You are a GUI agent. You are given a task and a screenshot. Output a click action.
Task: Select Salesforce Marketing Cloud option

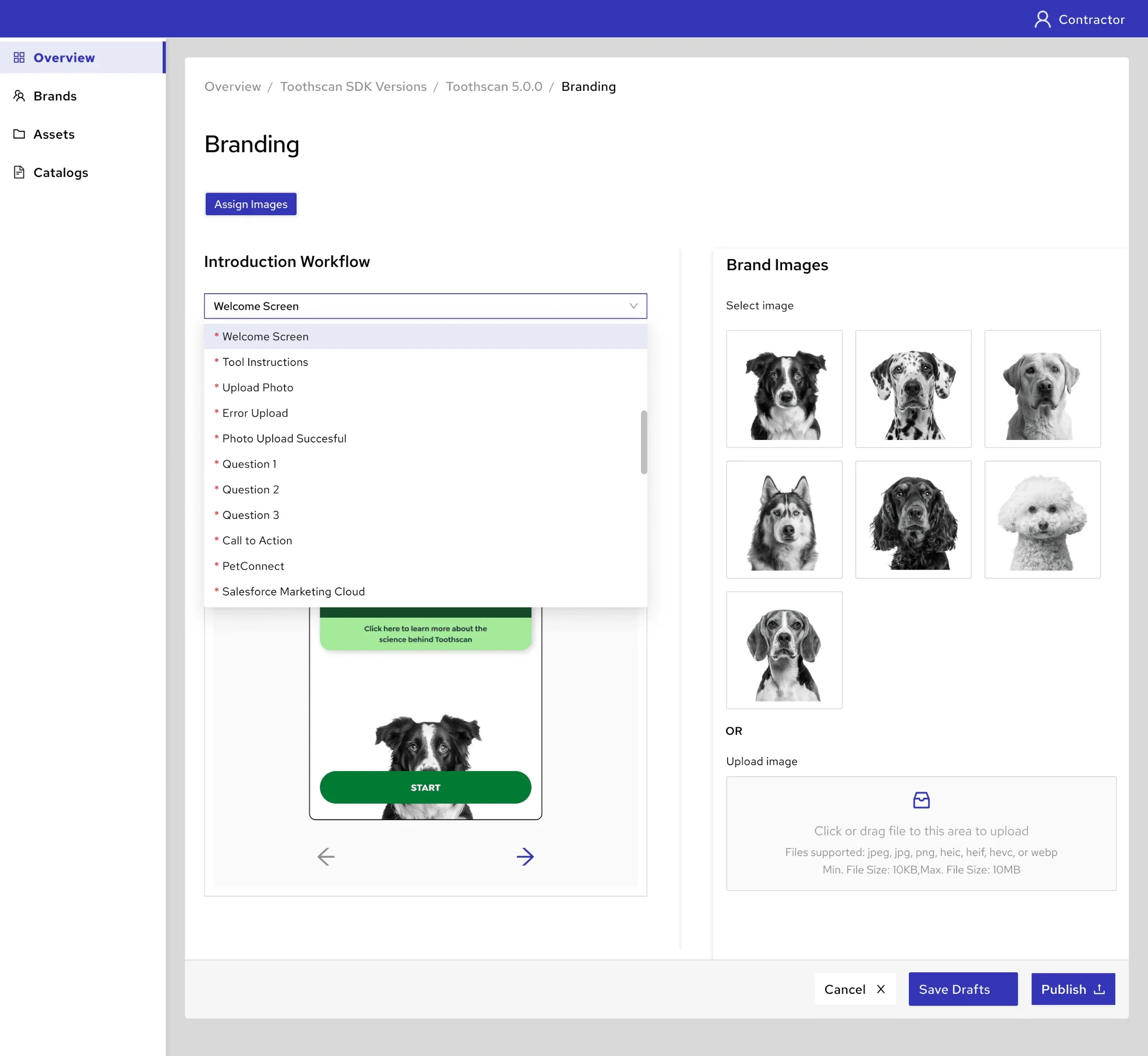coord(425,592)
